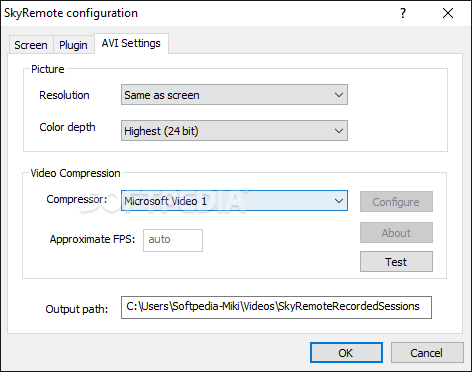The height and width of the screenshot is (372, 472).
Task: Switch to the Screen tab
Action: 31,45
